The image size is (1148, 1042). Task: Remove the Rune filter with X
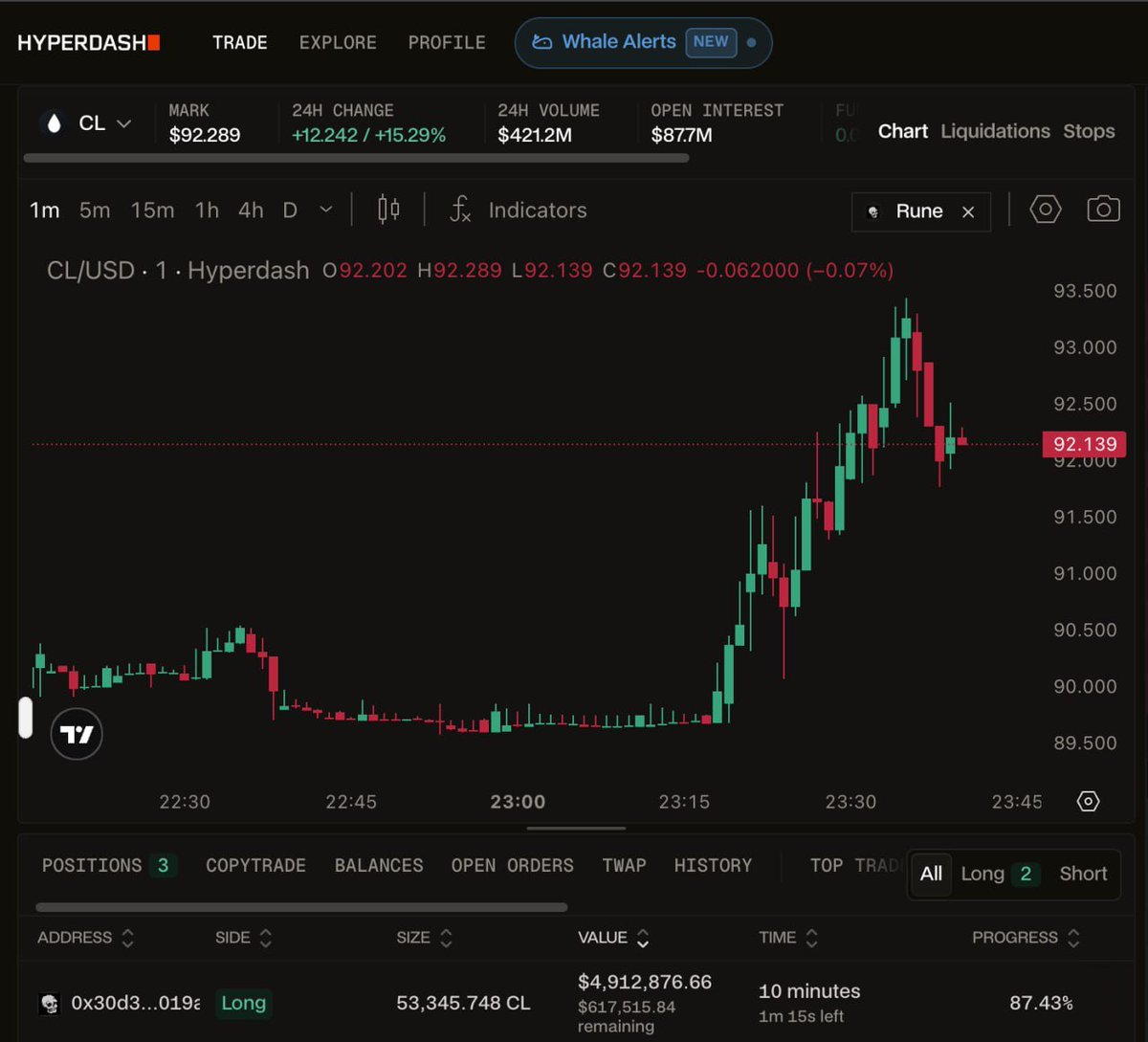tap(968, 212)
